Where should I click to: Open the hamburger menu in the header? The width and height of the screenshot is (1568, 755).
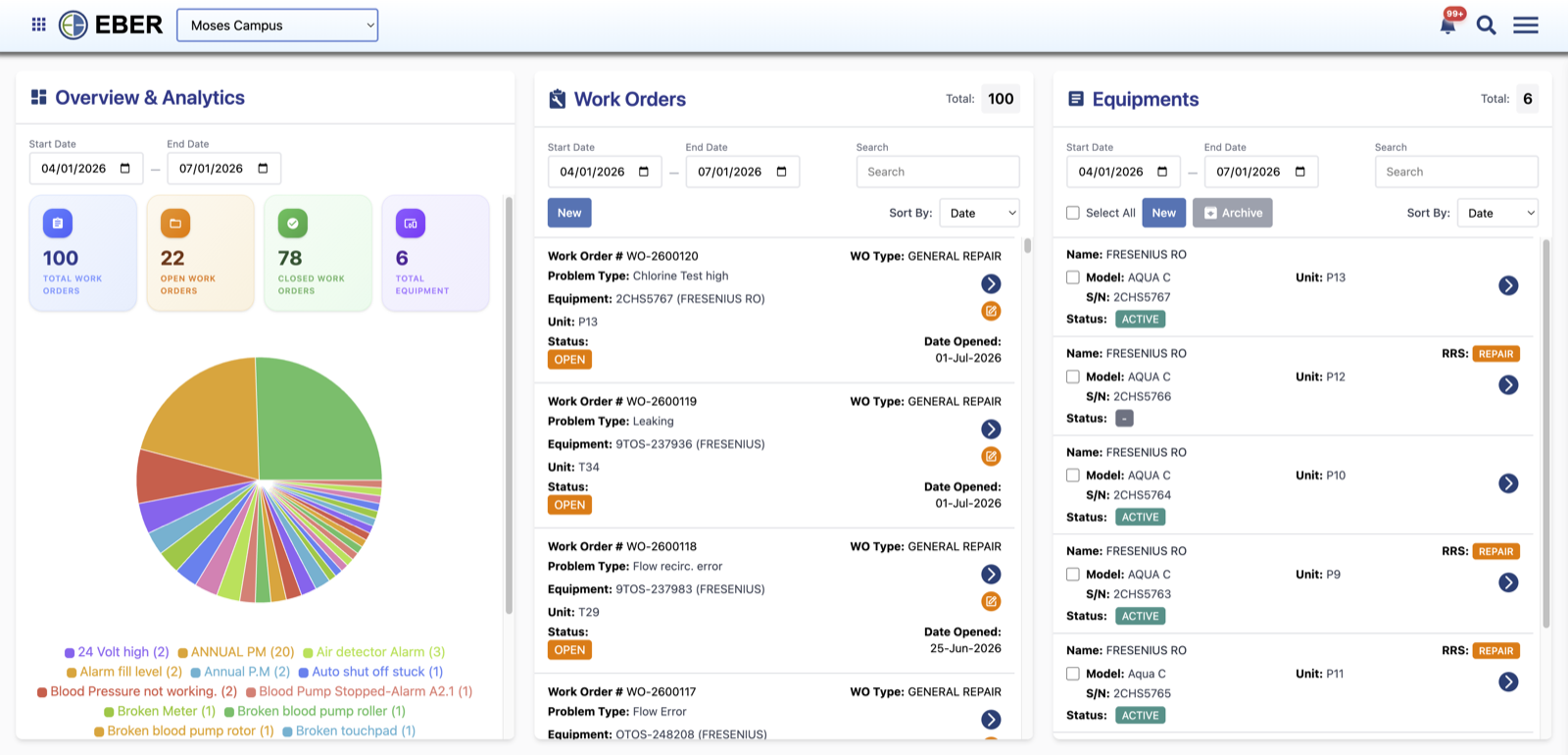(1526, 25)
